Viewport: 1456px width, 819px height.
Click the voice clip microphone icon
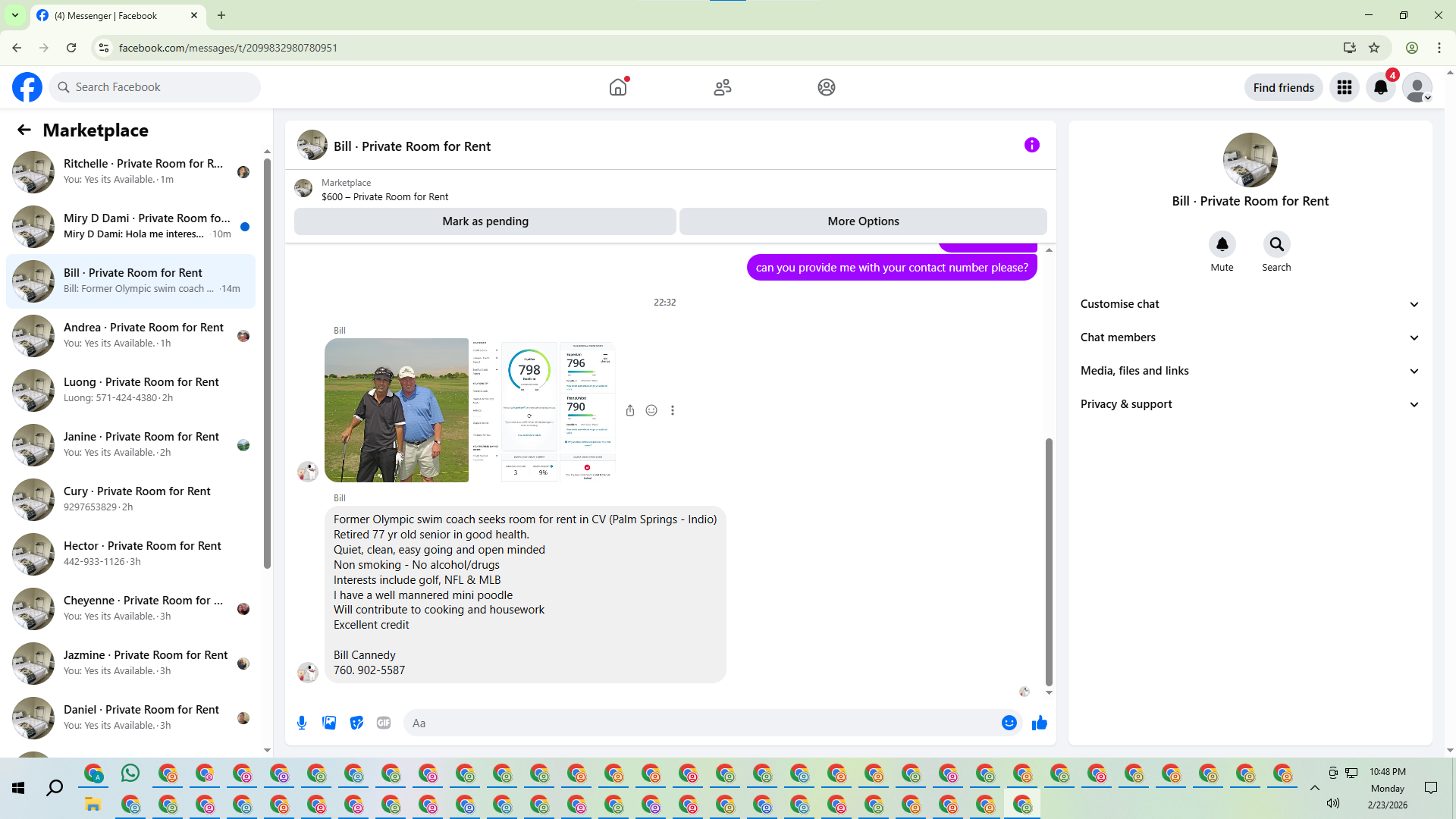302,723
